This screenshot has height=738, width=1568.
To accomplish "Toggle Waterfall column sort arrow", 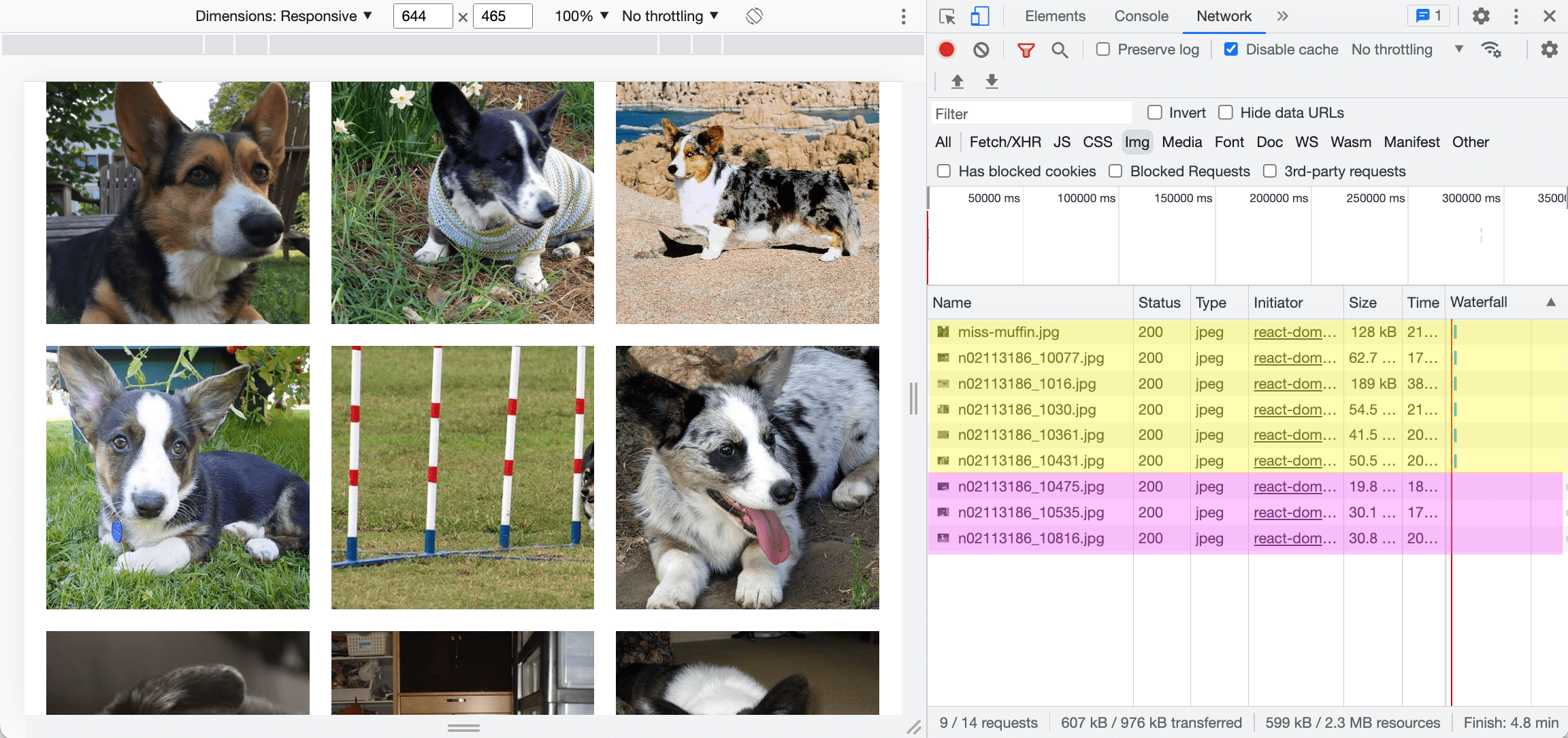I will click(x=1551, y=302).
